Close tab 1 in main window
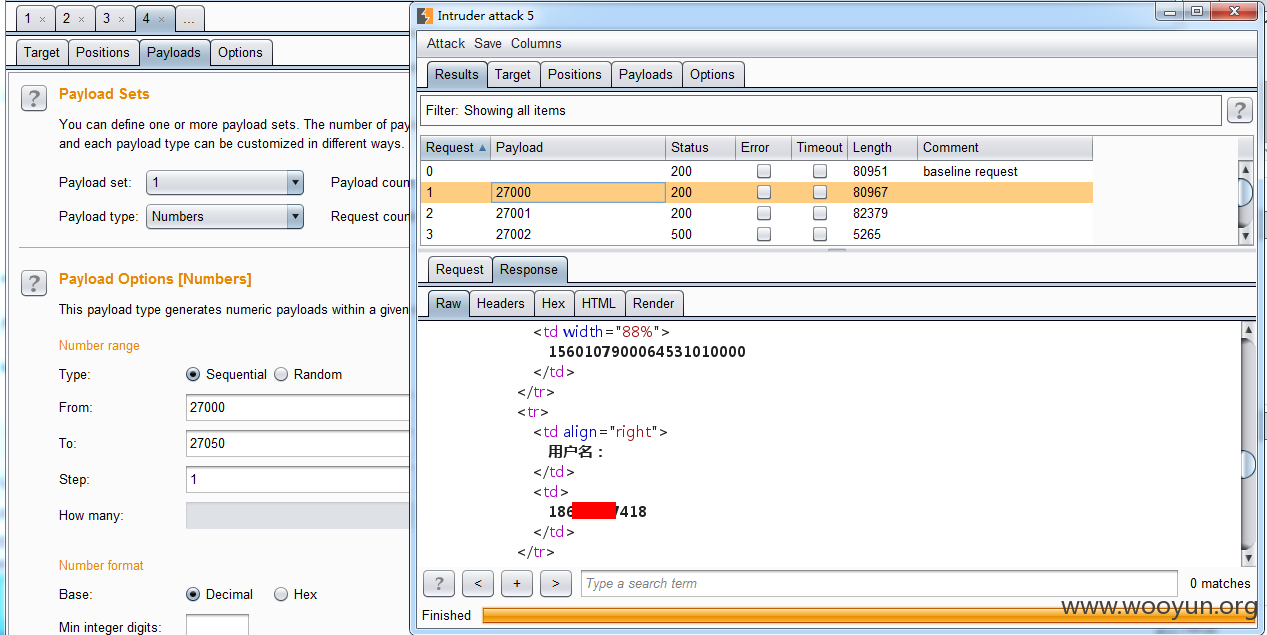 click(42, 19)
